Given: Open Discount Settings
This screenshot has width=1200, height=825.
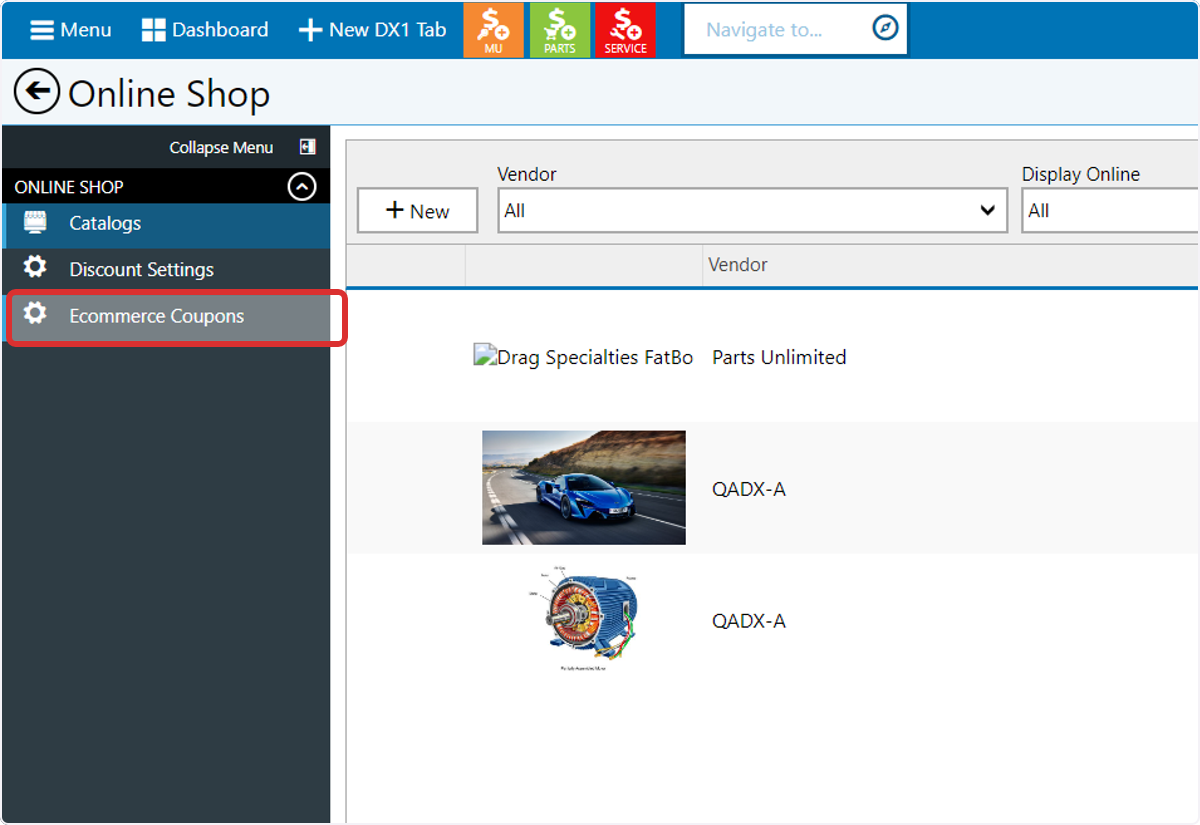Looking at the screenshot, I should coord(166,269).
